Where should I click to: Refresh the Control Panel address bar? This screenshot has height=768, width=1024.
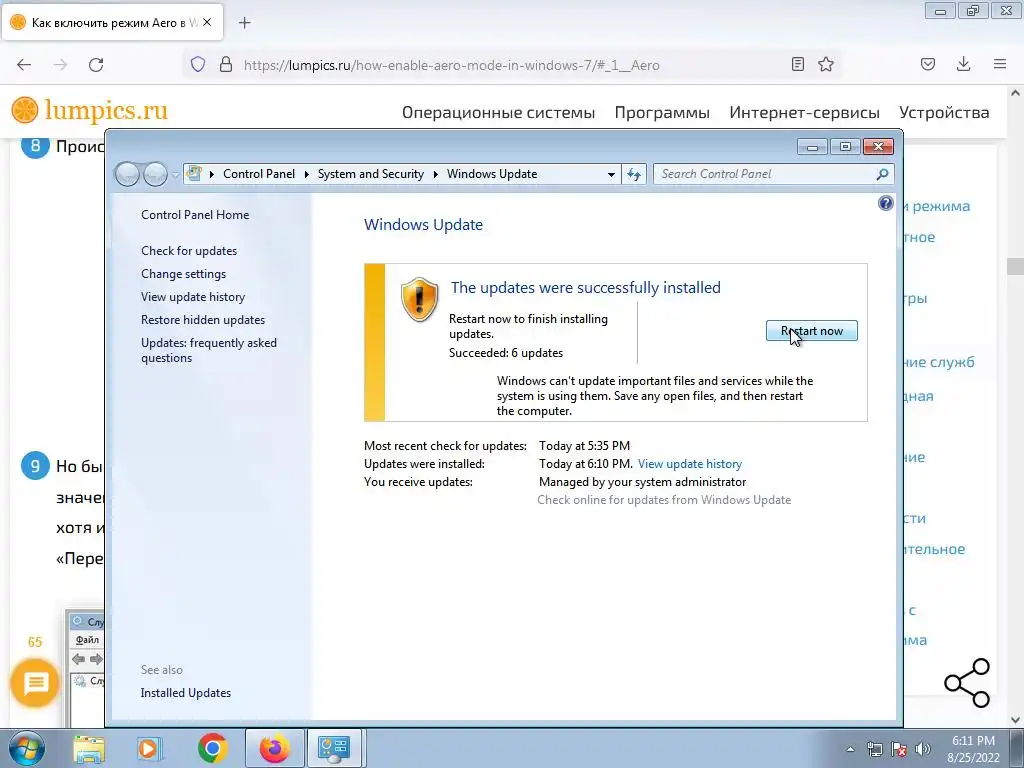pos(634,174)
